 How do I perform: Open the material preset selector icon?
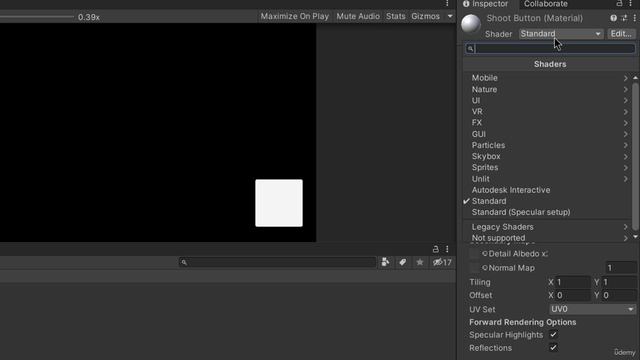(x=624, y=18)
